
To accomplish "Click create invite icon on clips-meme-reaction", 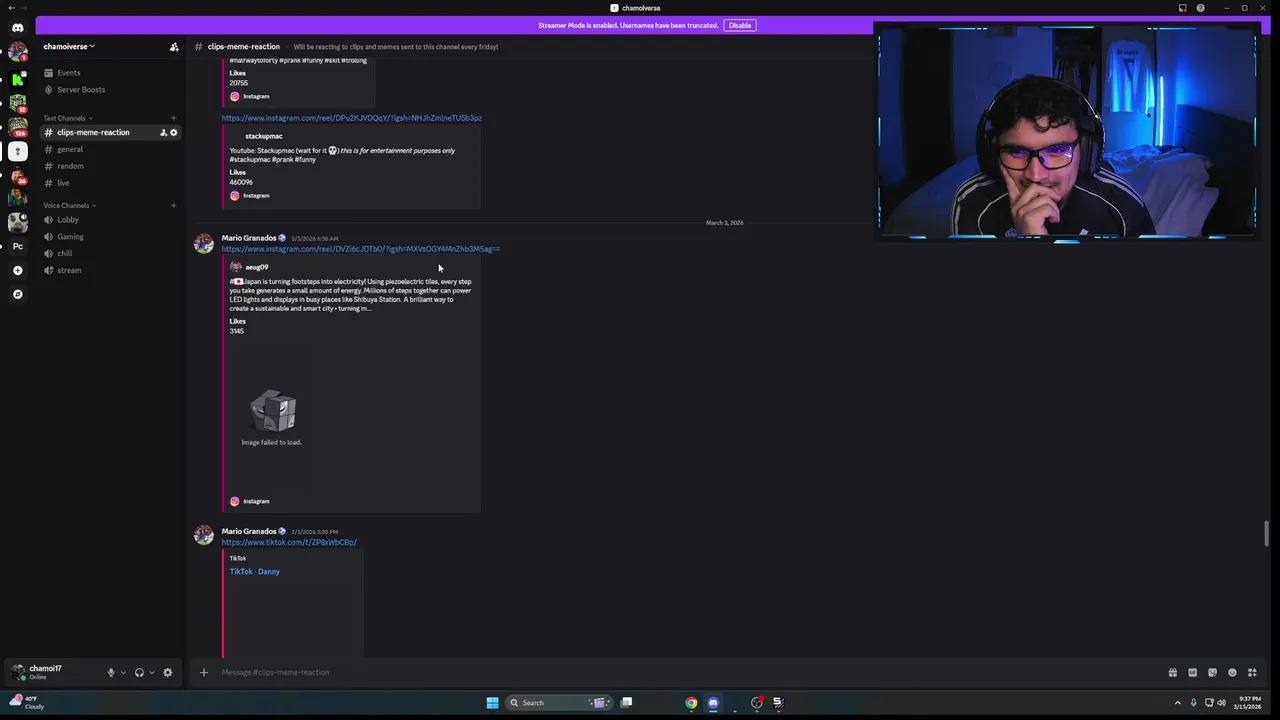I will 163,132.
